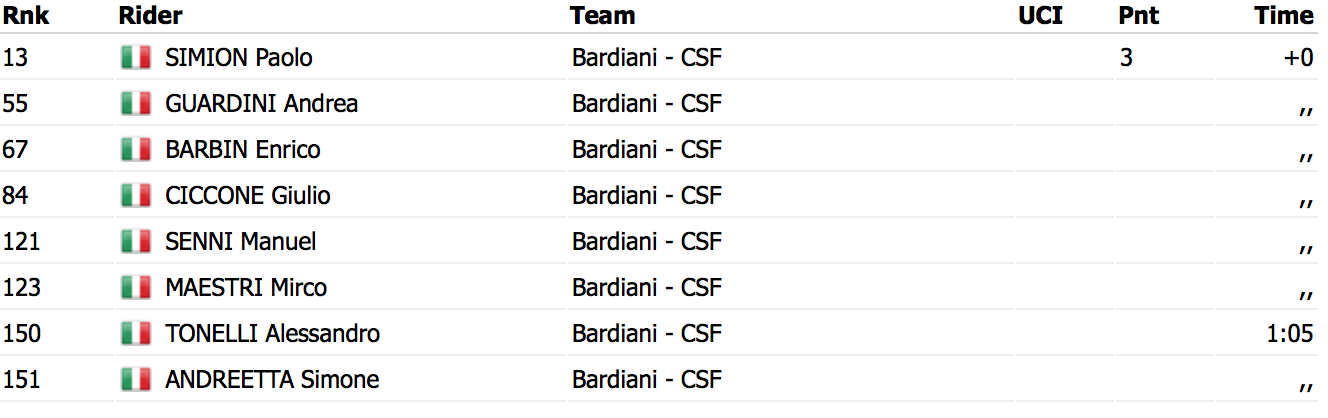Click the flag icon next to CICCONE Giulio
Image resolution: width=1328 pixels, height=418 pixels.
135,196
